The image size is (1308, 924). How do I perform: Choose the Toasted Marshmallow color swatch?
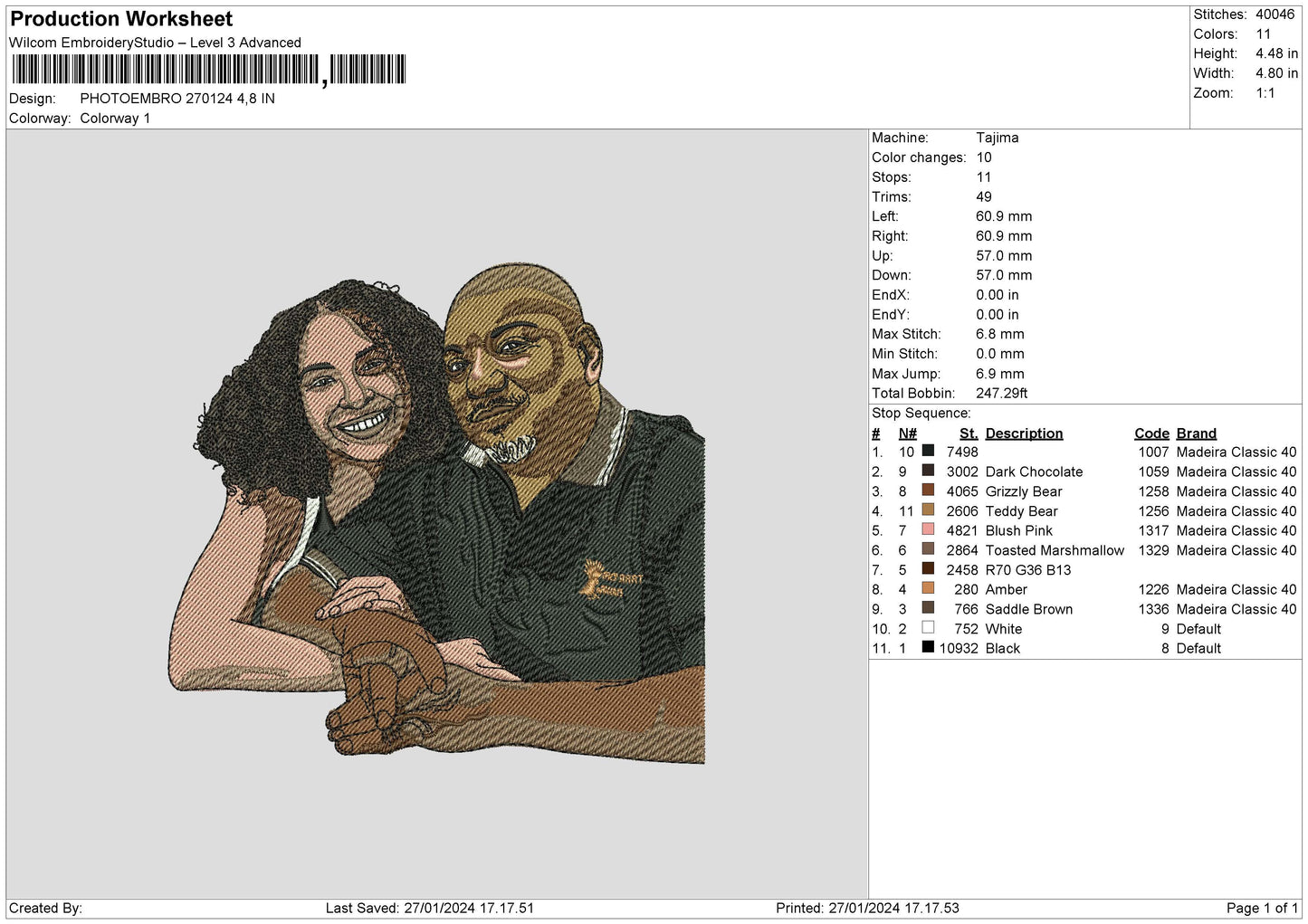click(x=928, y=549)
